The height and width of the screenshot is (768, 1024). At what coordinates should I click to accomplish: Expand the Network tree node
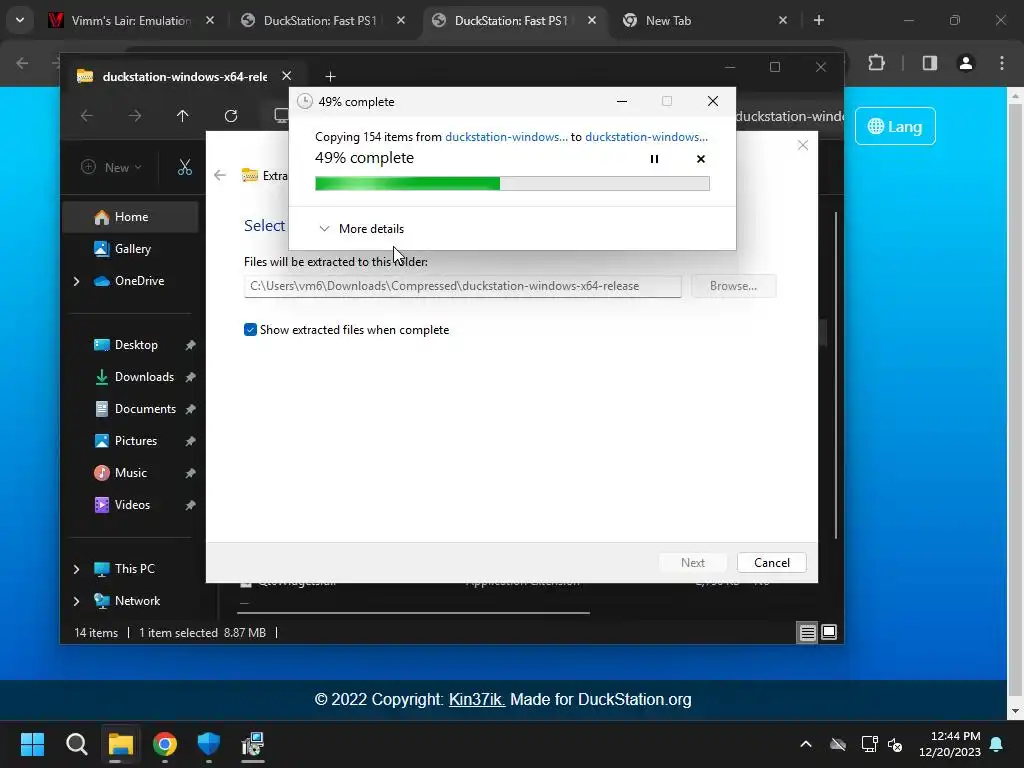pos(76,601)
